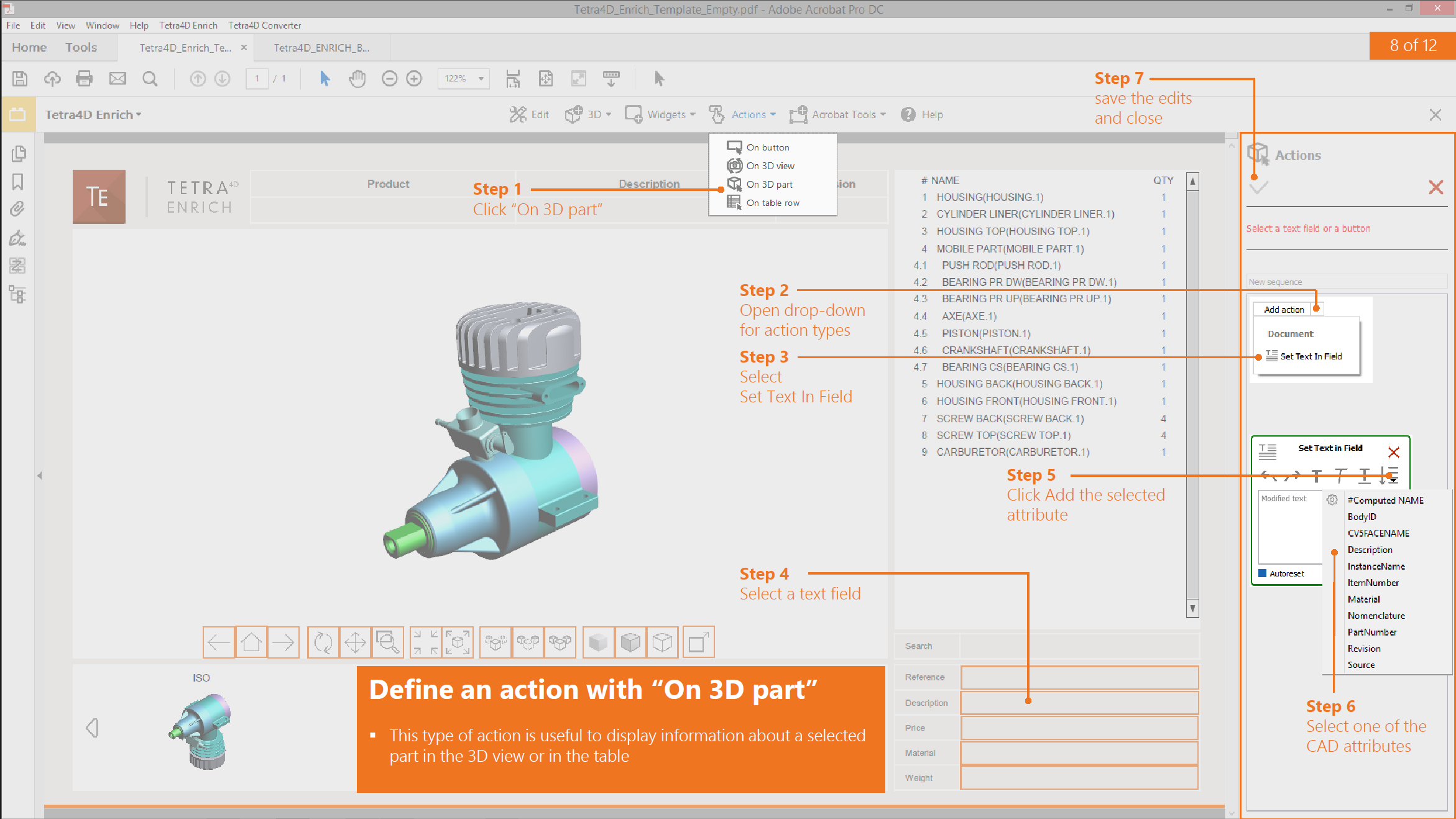Choose the #Computed NAME attribute

[1386, 501]
